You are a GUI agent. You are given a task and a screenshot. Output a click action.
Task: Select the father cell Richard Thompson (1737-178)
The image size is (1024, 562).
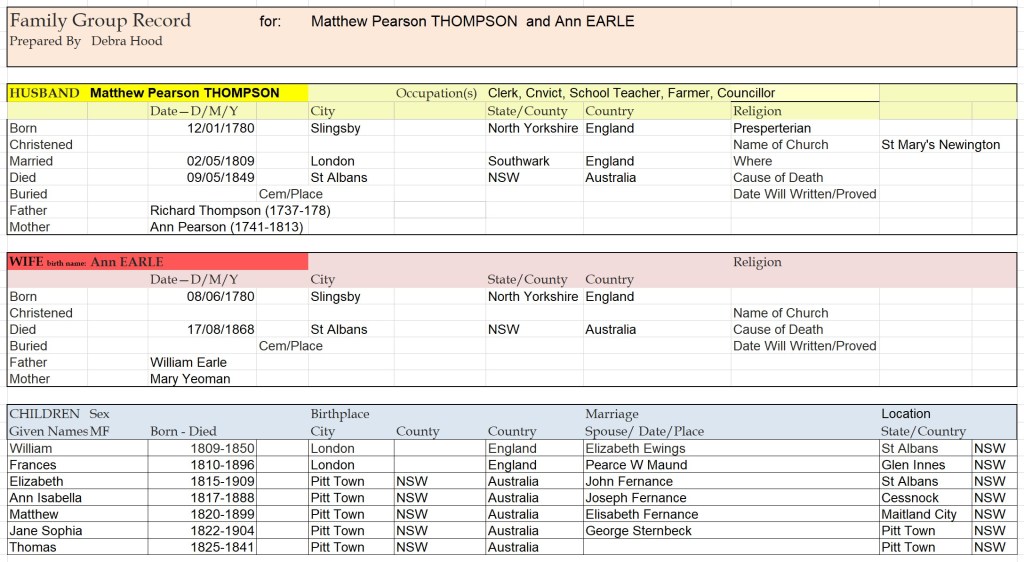tap(240, 210)
